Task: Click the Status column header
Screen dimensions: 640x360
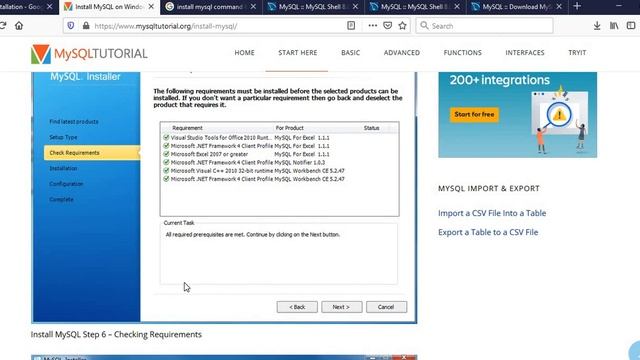Action: click(x=372, y=128)
